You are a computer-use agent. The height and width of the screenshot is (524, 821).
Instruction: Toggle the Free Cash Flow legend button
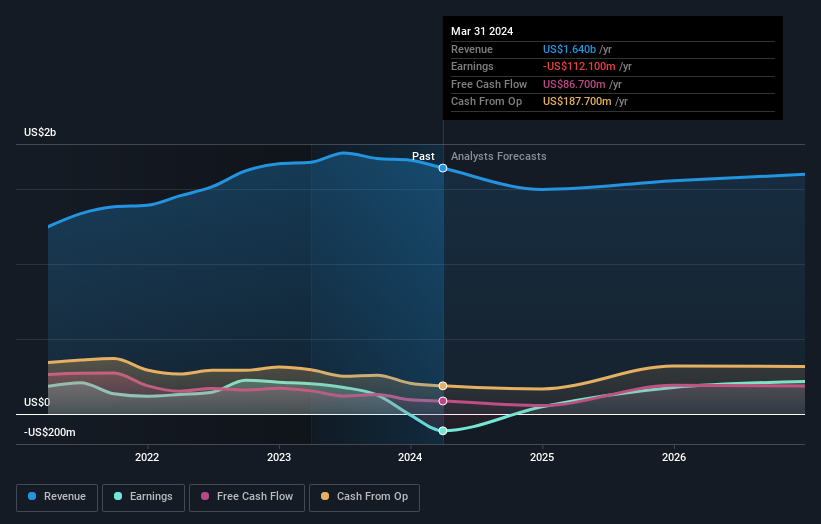point(247,497)
